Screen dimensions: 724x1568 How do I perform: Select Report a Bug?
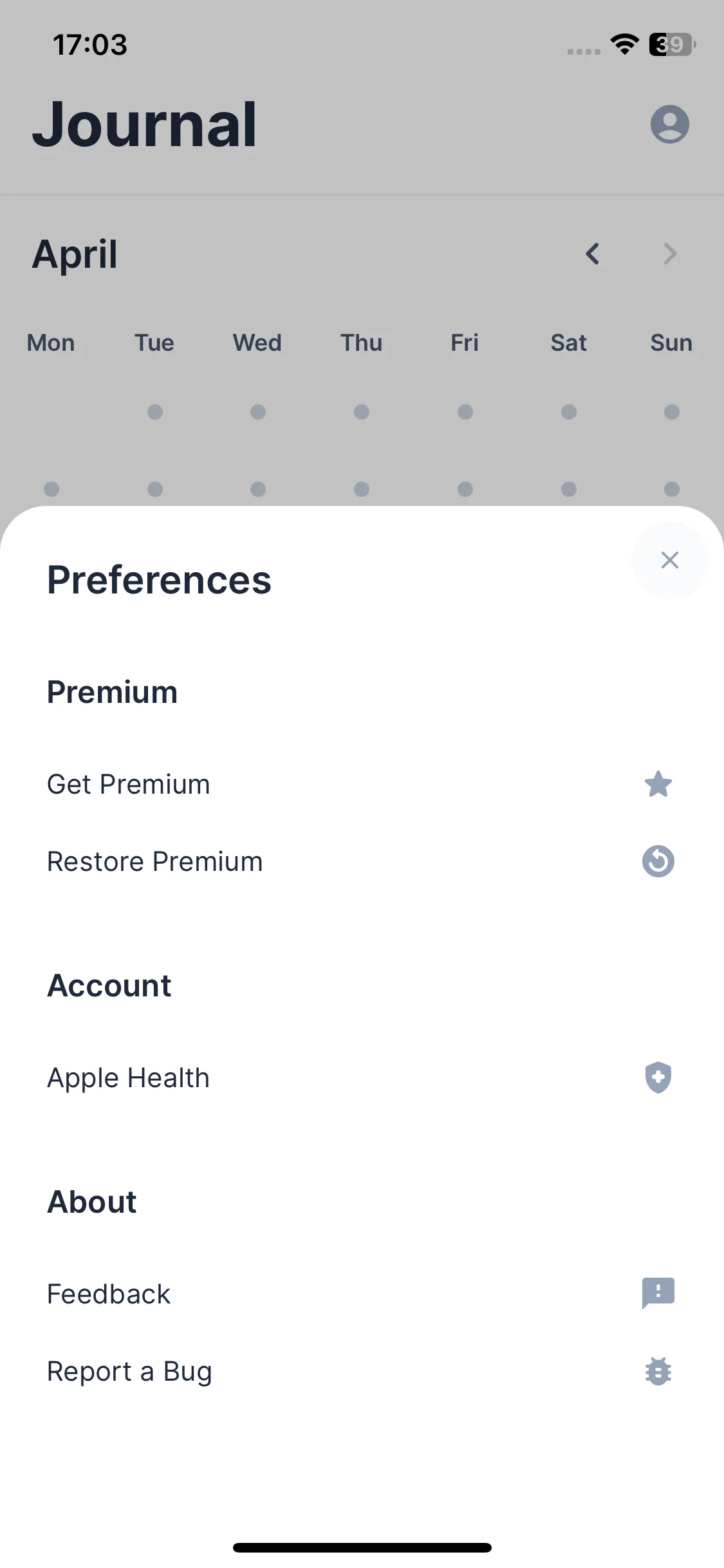tap(129, 1371)
